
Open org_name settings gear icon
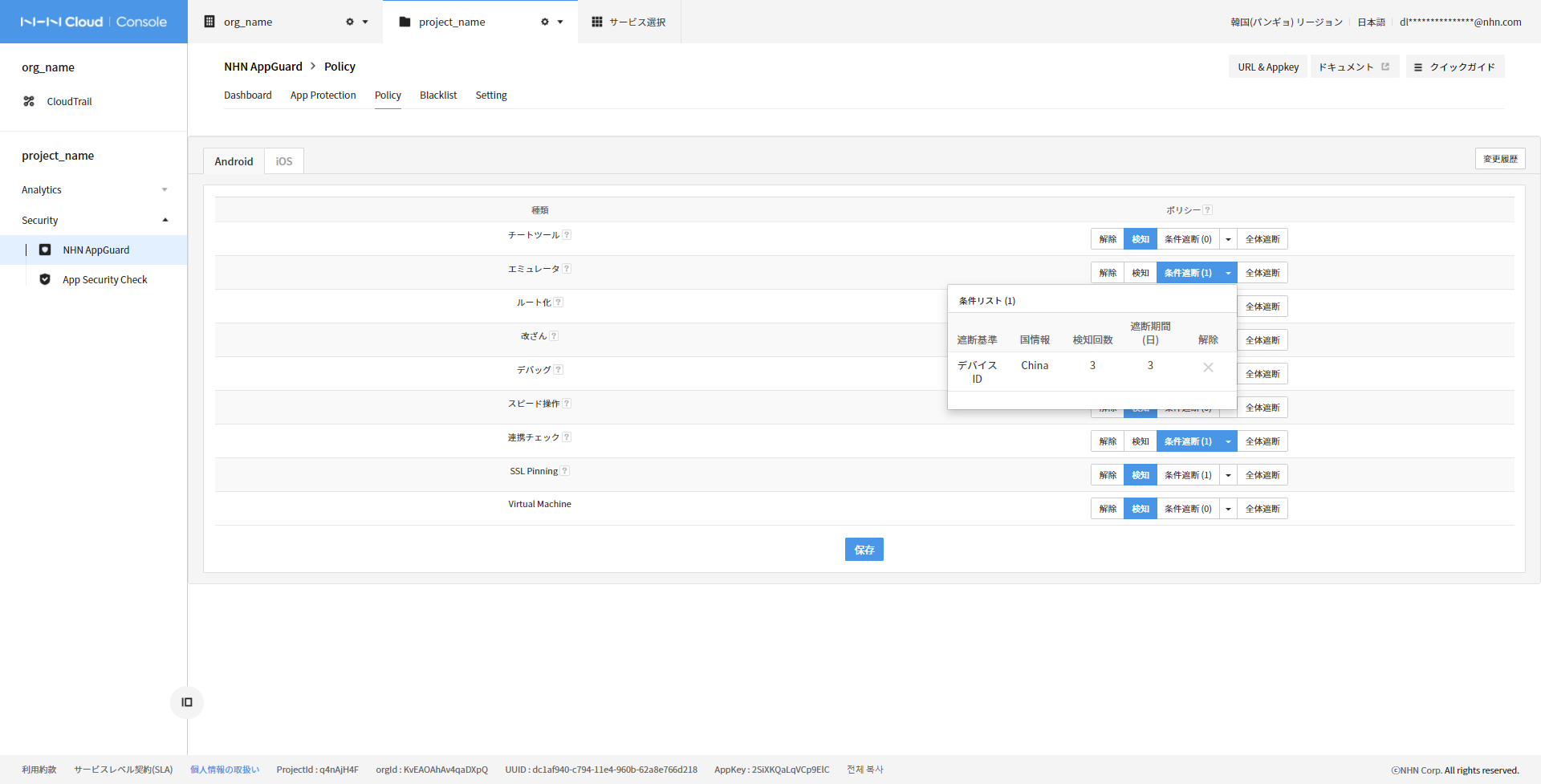coord(350,22)
